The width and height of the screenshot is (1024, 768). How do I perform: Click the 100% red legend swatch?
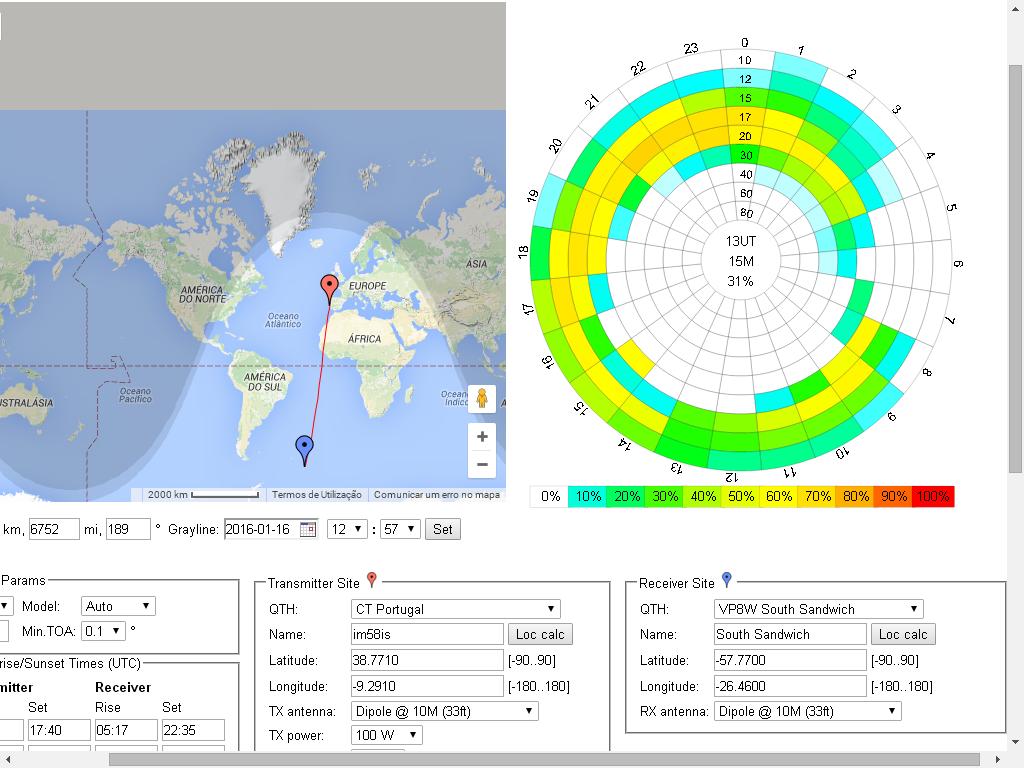coord(932,497)
